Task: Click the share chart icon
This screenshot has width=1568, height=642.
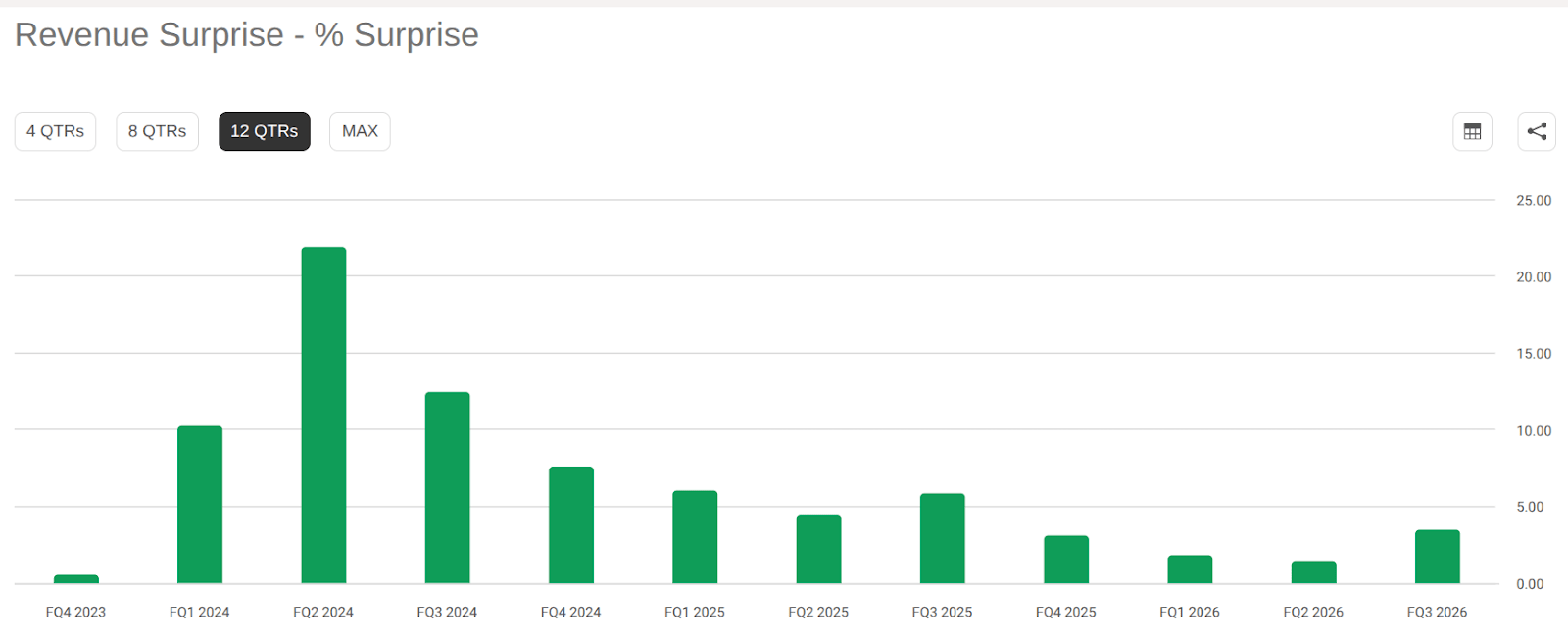Action: (1537, 131)
